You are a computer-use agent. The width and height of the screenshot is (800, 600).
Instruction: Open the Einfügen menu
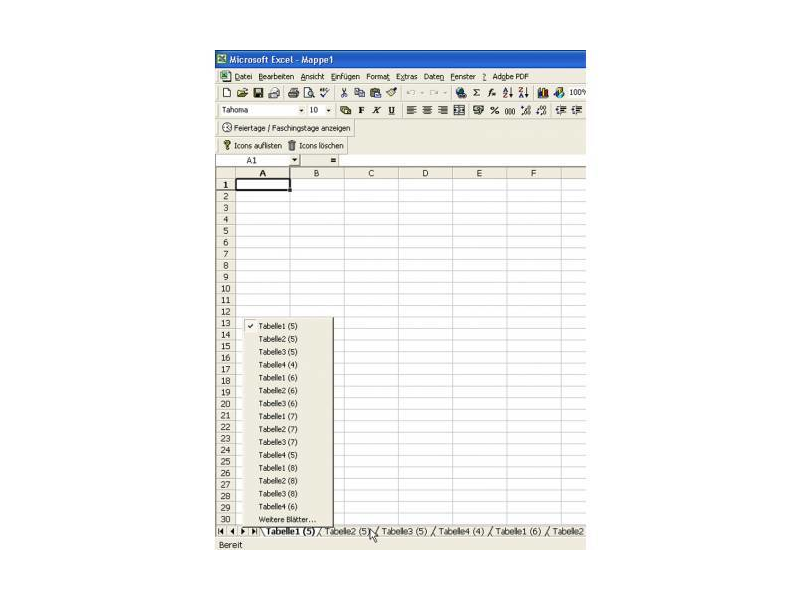345,77
